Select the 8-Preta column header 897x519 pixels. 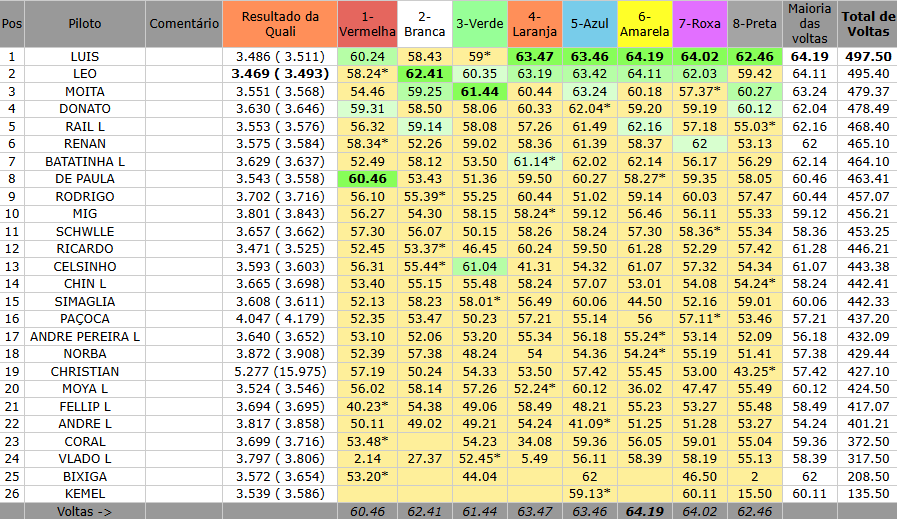coord(753,24)
